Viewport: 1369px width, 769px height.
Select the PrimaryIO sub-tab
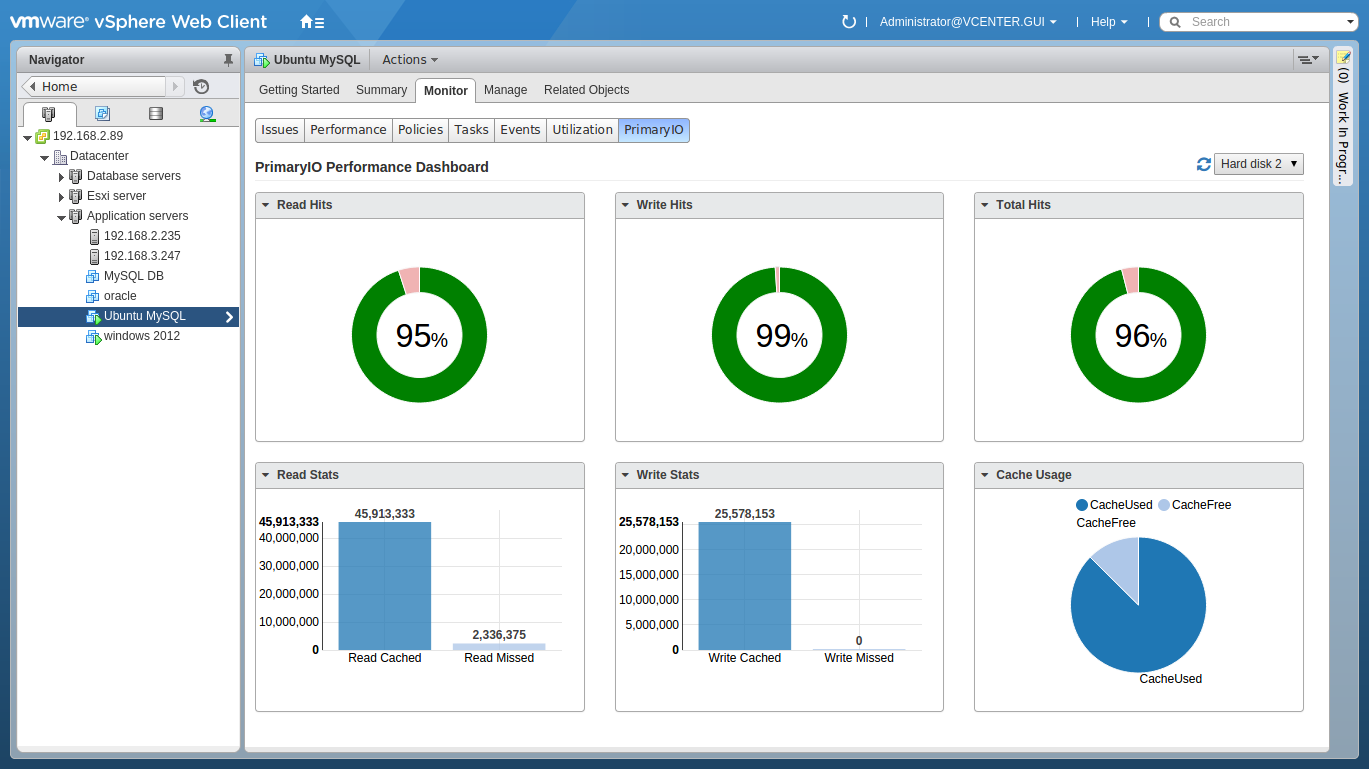point(654,130)
